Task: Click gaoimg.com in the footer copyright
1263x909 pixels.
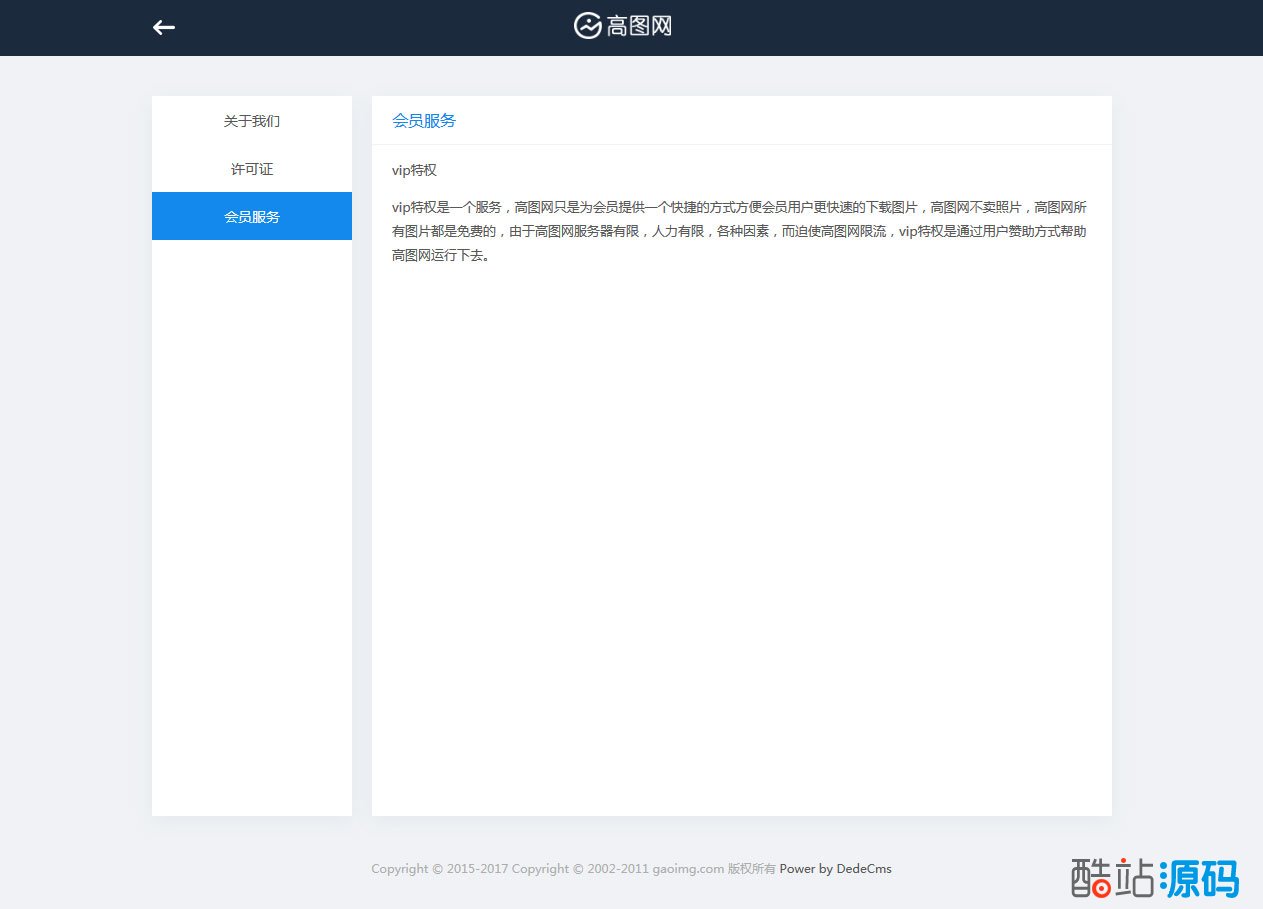Action: [687, 869]
